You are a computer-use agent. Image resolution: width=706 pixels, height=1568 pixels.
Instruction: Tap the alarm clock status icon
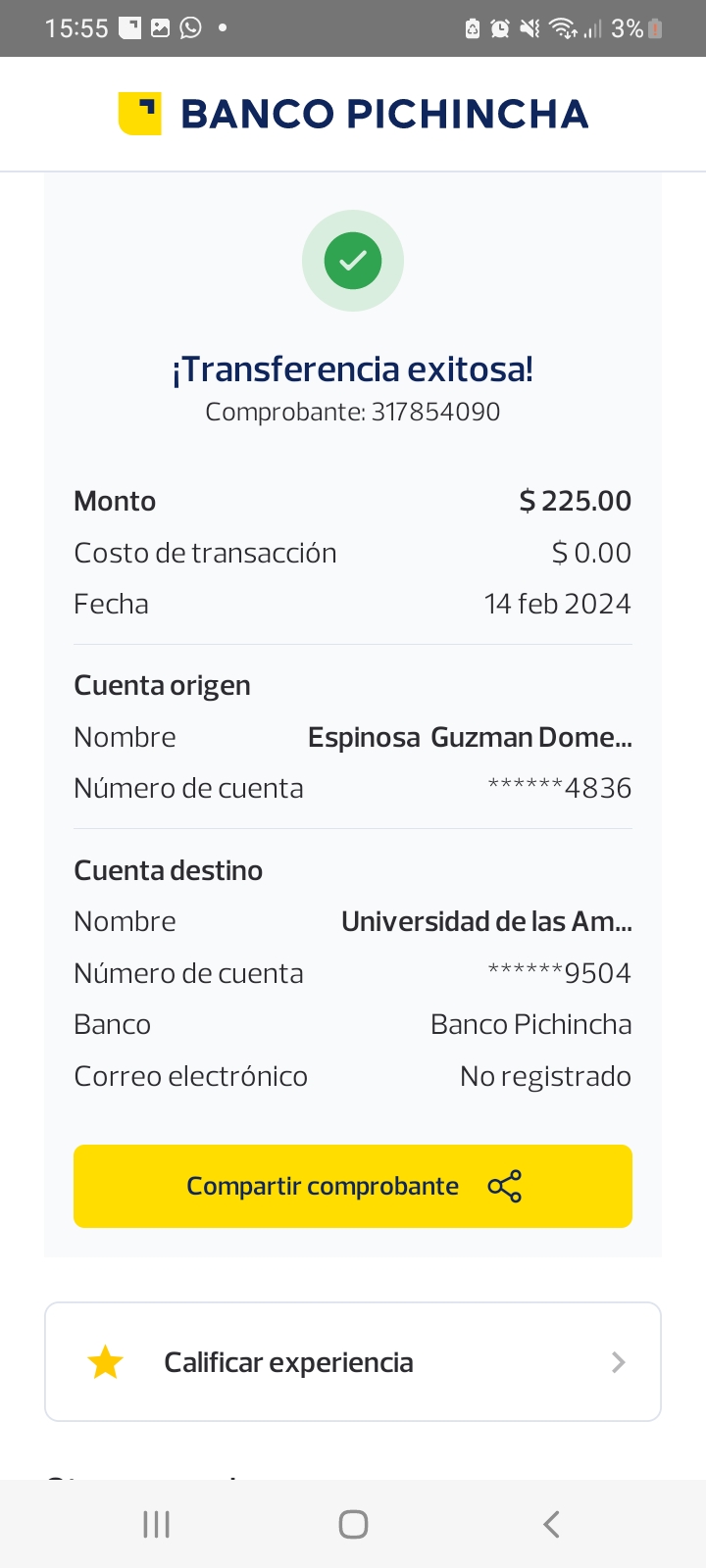click(500, 28)
